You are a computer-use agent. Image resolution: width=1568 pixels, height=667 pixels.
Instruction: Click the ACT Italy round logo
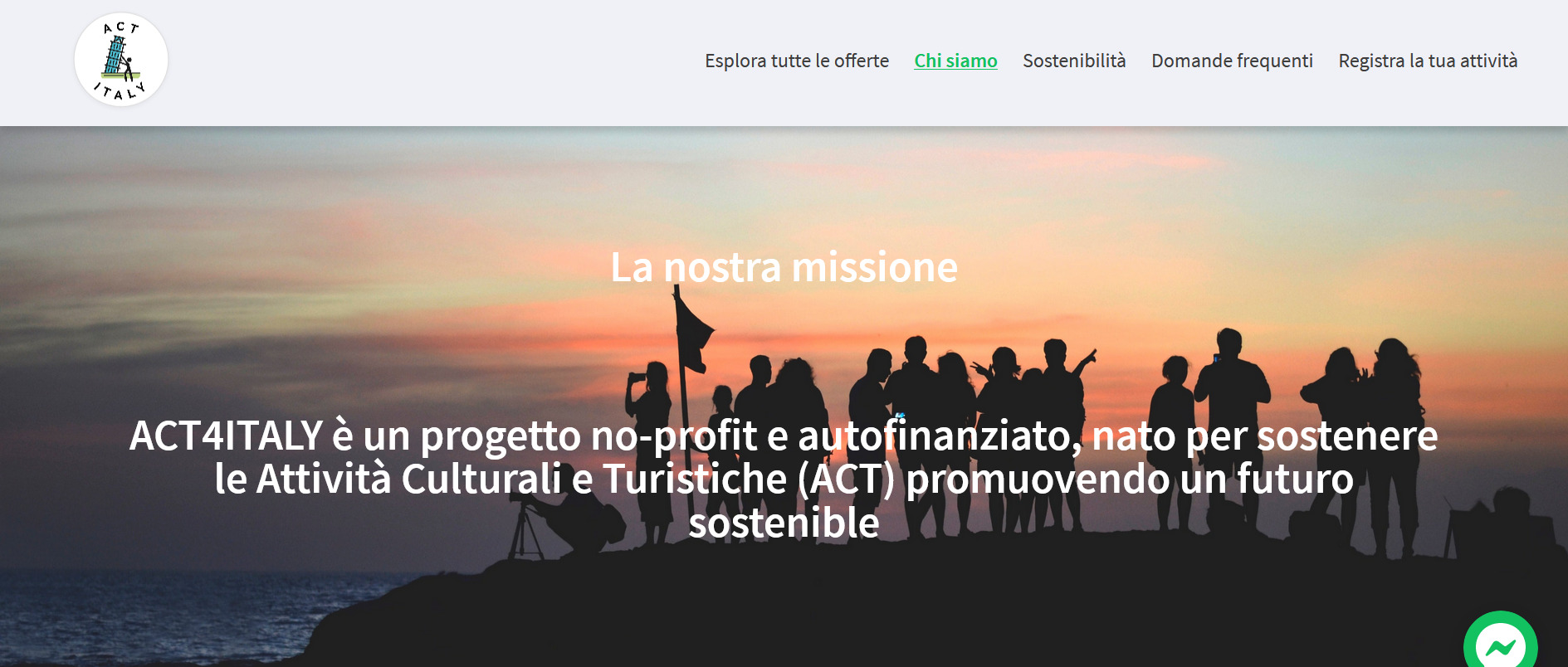[121, 60]
